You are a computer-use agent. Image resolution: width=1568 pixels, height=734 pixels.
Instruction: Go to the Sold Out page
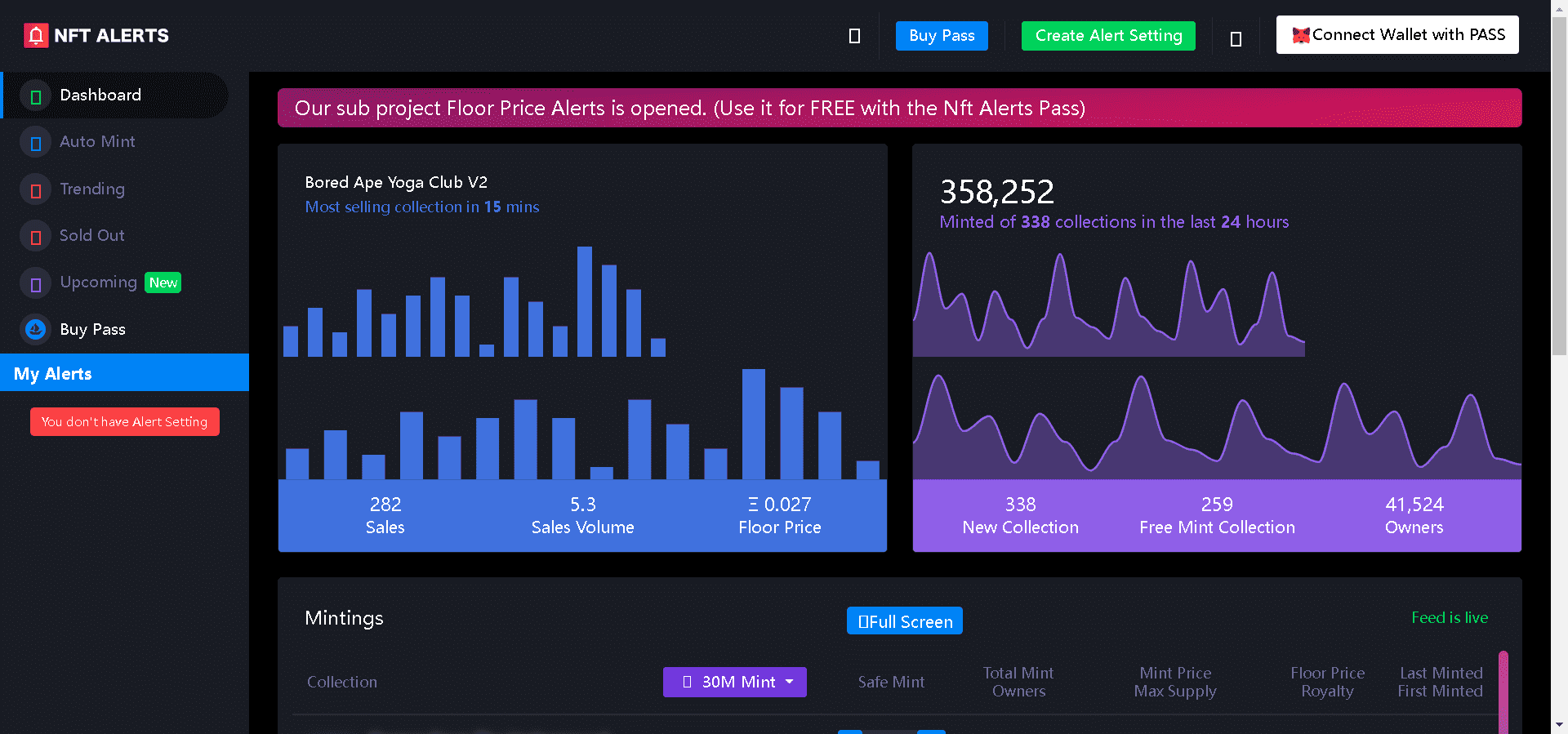point(91,236)
